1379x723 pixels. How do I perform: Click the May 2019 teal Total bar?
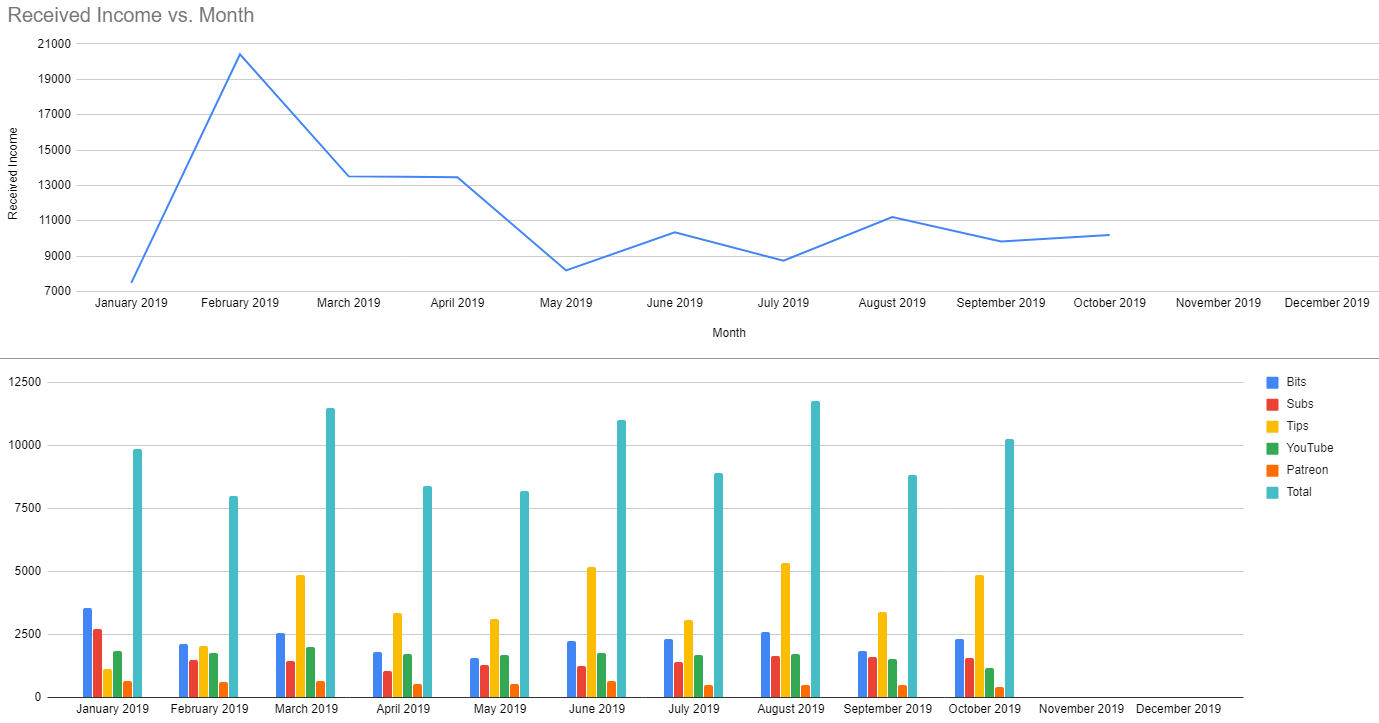(525, 594)
